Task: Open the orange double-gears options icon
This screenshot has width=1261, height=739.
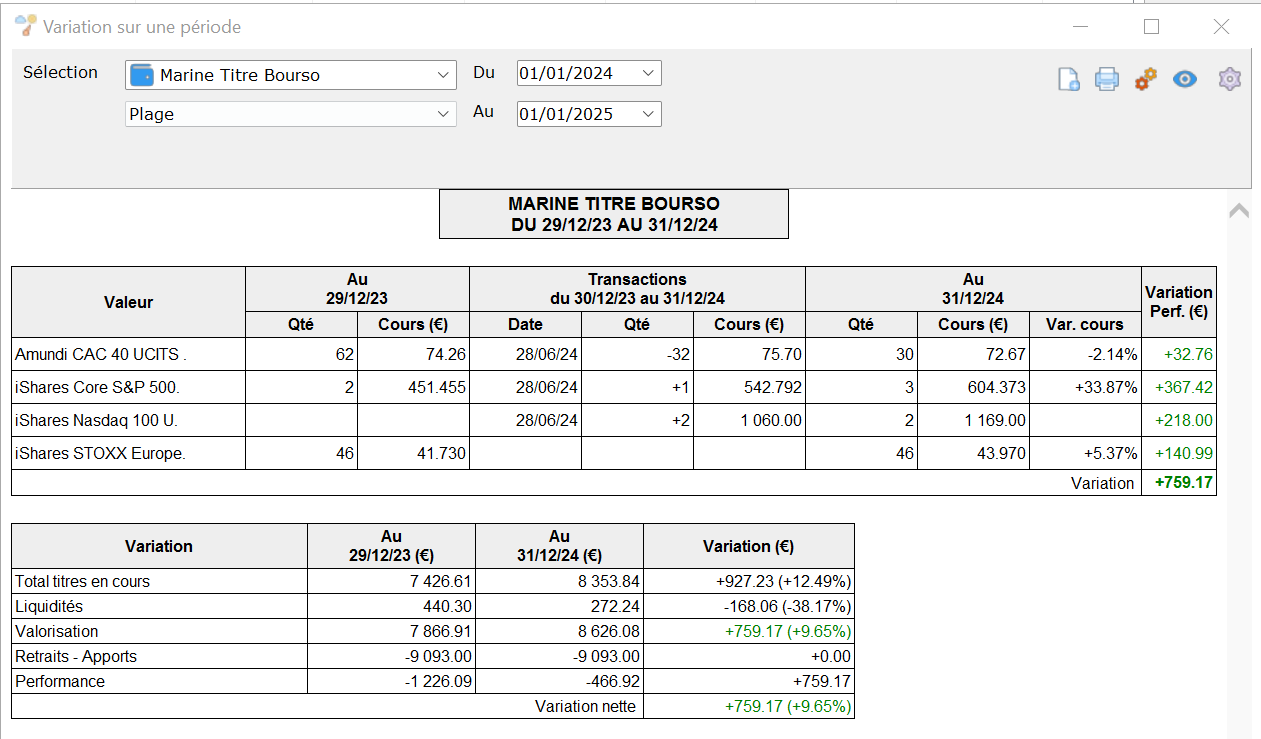Action: click(x=1146, y=79)
